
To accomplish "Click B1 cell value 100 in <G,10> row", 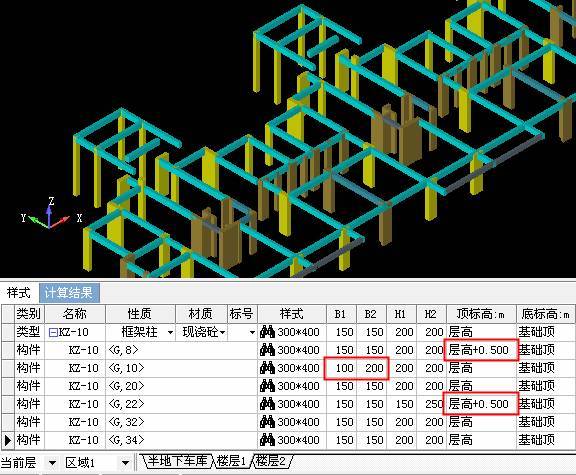I will [x=344, y=368].
